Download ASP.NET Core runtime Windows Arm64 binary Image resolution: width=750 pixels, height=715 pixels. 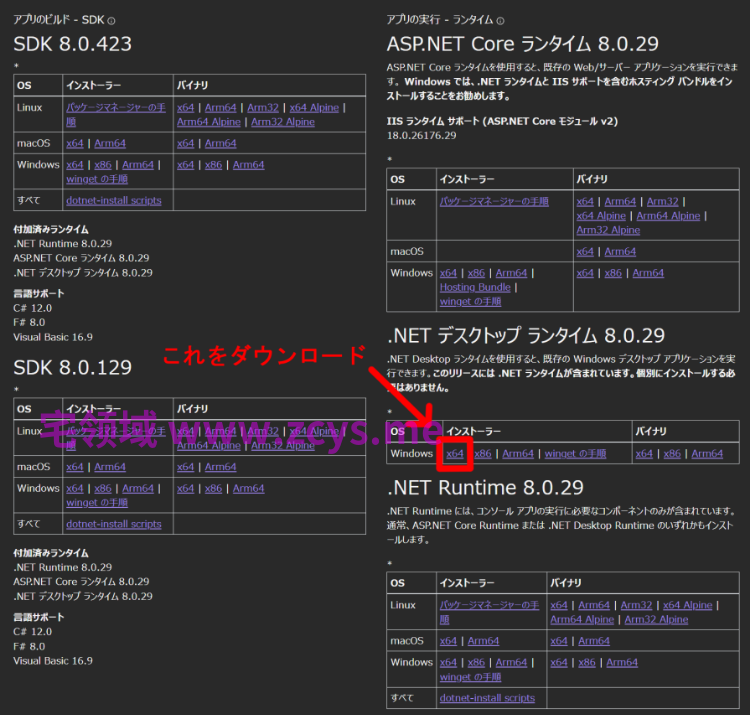coord(648,273)
